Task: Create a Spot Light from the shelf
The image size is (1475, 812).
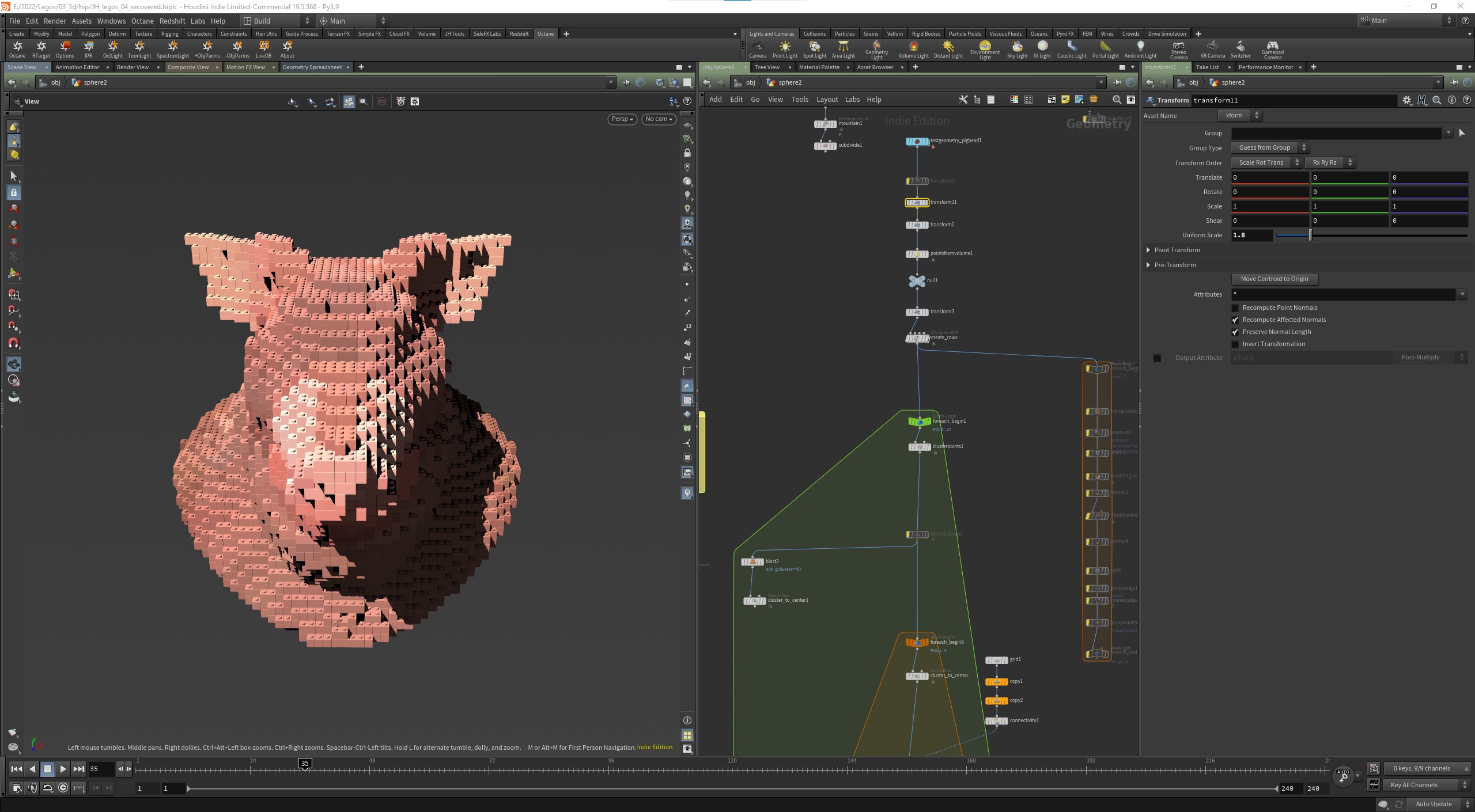Action: (x=815, y=50)
